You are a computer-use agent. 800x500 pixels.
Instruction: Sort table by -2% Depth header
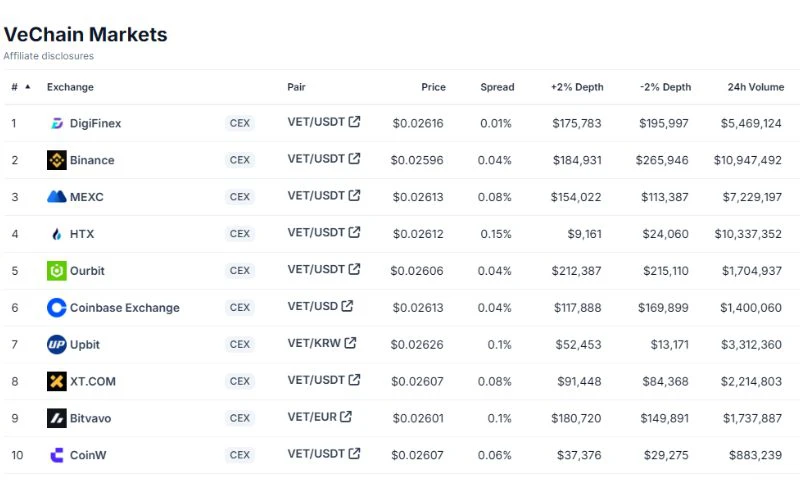tap(665, 87)
